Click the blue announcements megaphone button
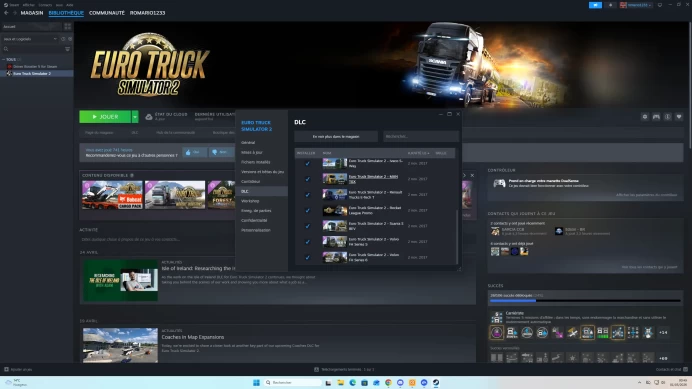The width and height of the screenshot is (692, 389). [x=595, y=5]
